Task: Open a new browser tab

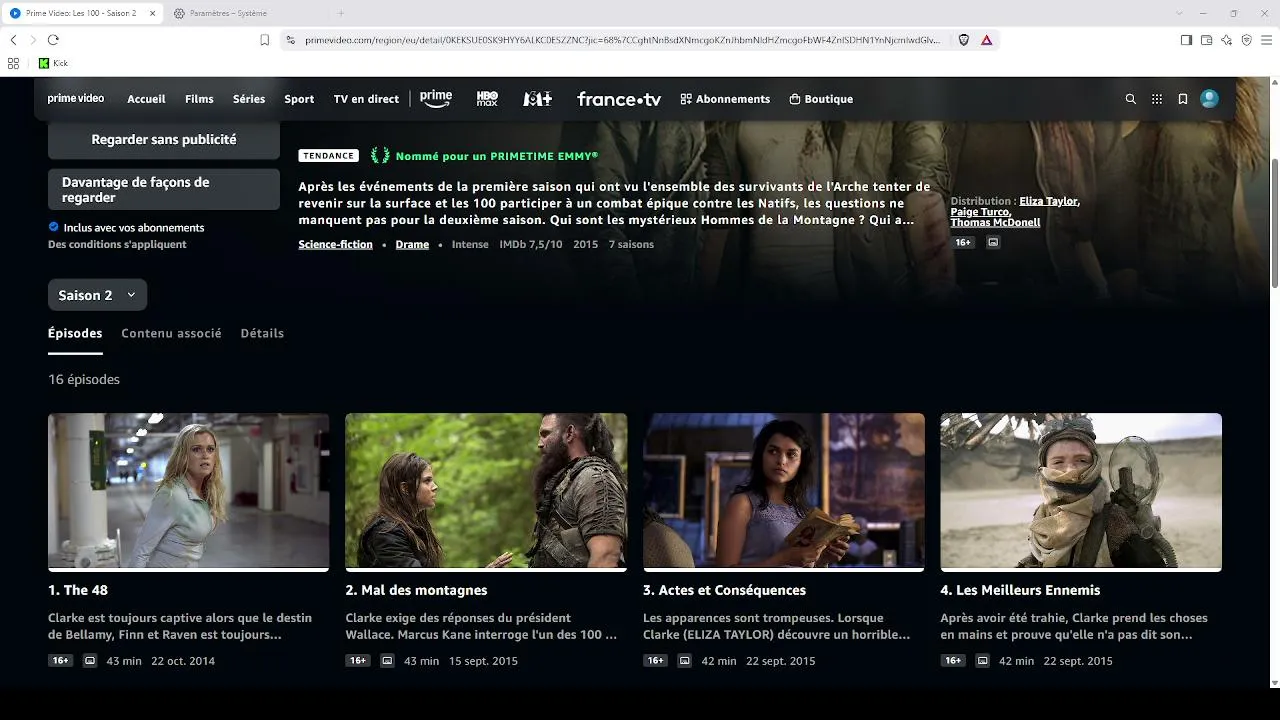Action: tap(340, 13)
